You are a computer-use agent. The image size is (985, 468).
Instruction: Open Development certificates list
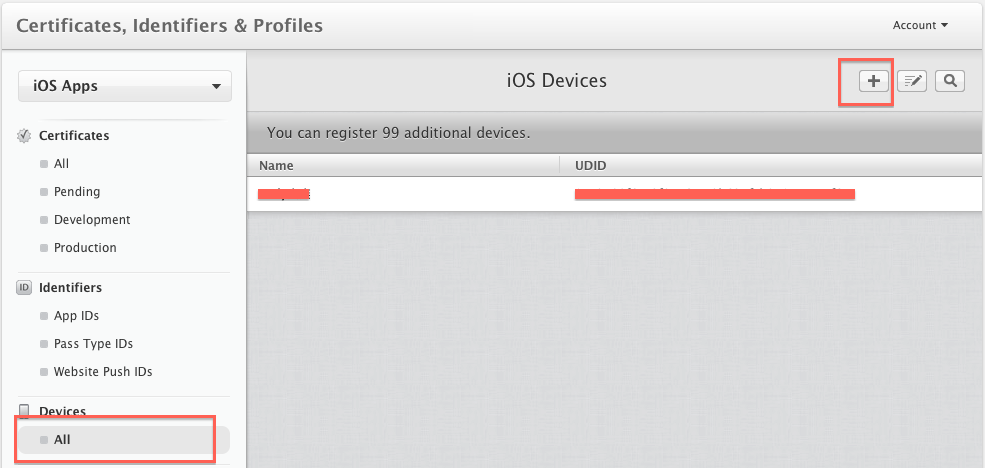coord(92,220)
